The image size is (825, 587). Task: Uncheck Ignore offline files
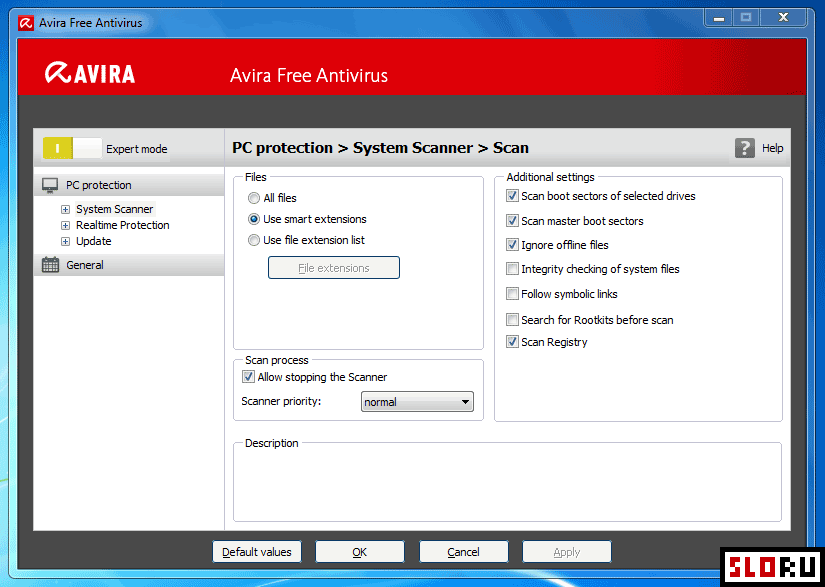tap(512, 245)
